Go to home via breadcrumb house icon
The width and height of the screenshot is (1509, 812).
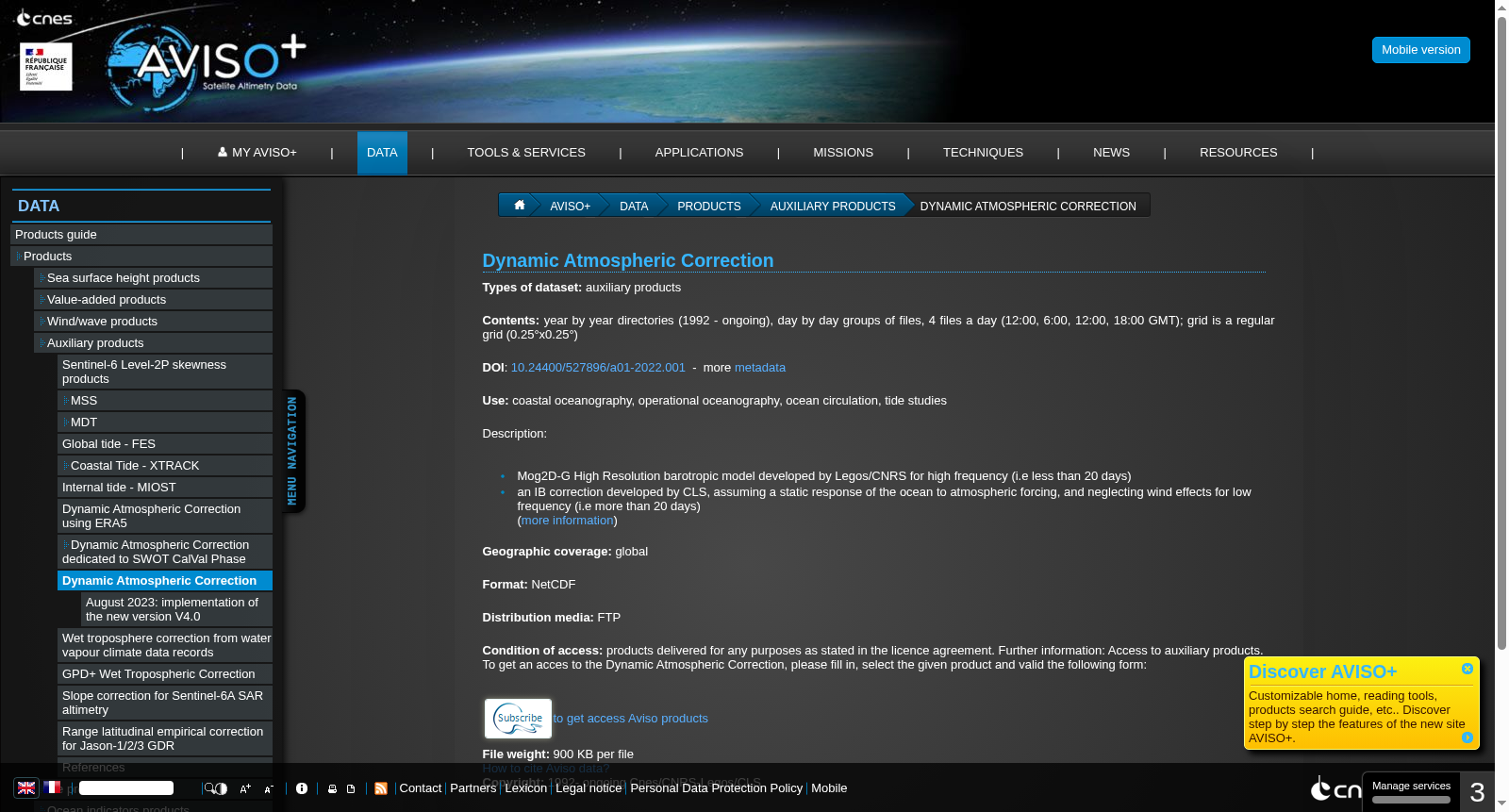[x=519, y=205]
